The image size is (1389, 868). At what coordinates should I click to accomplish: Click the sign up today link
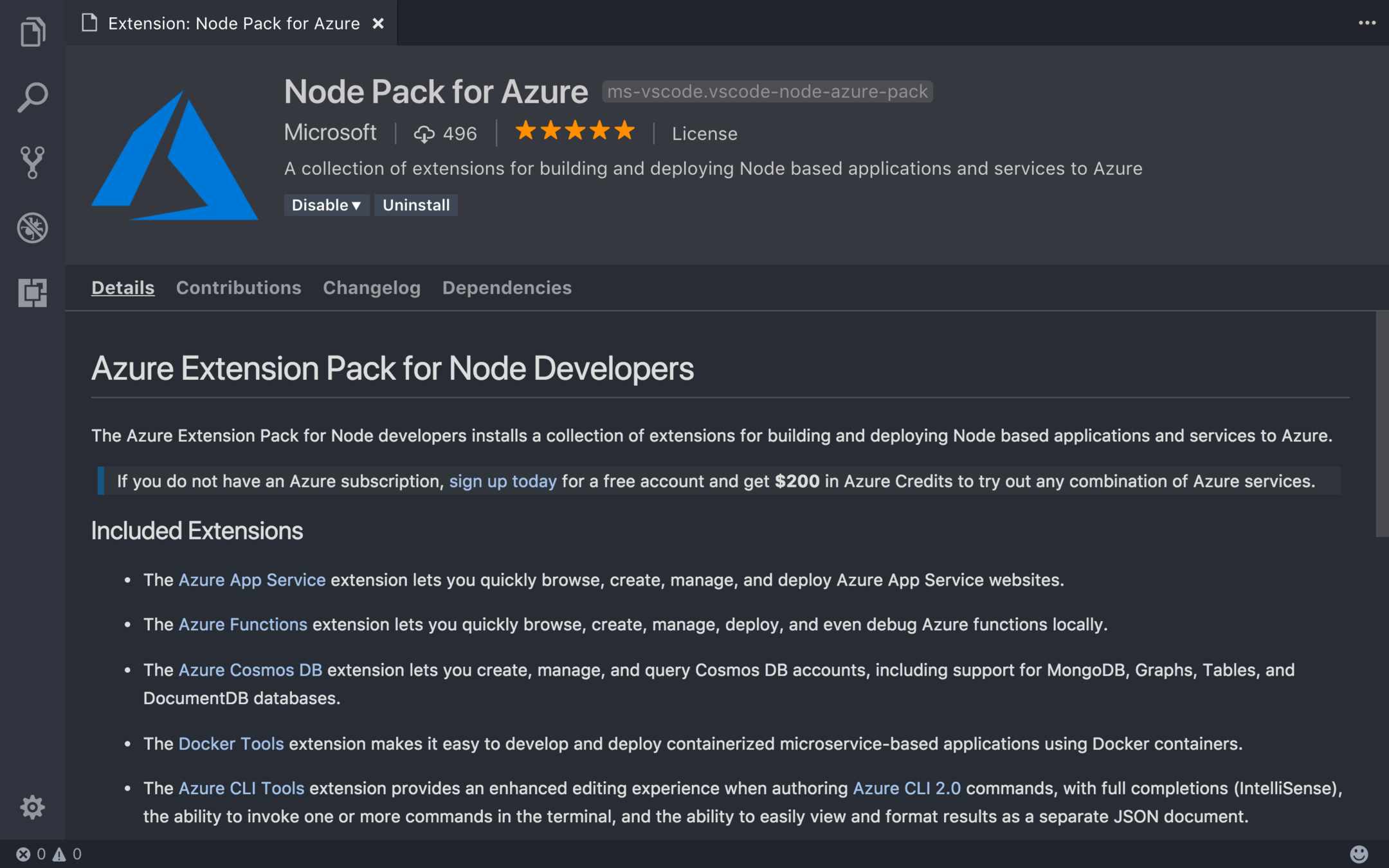[x=502, y=481]
